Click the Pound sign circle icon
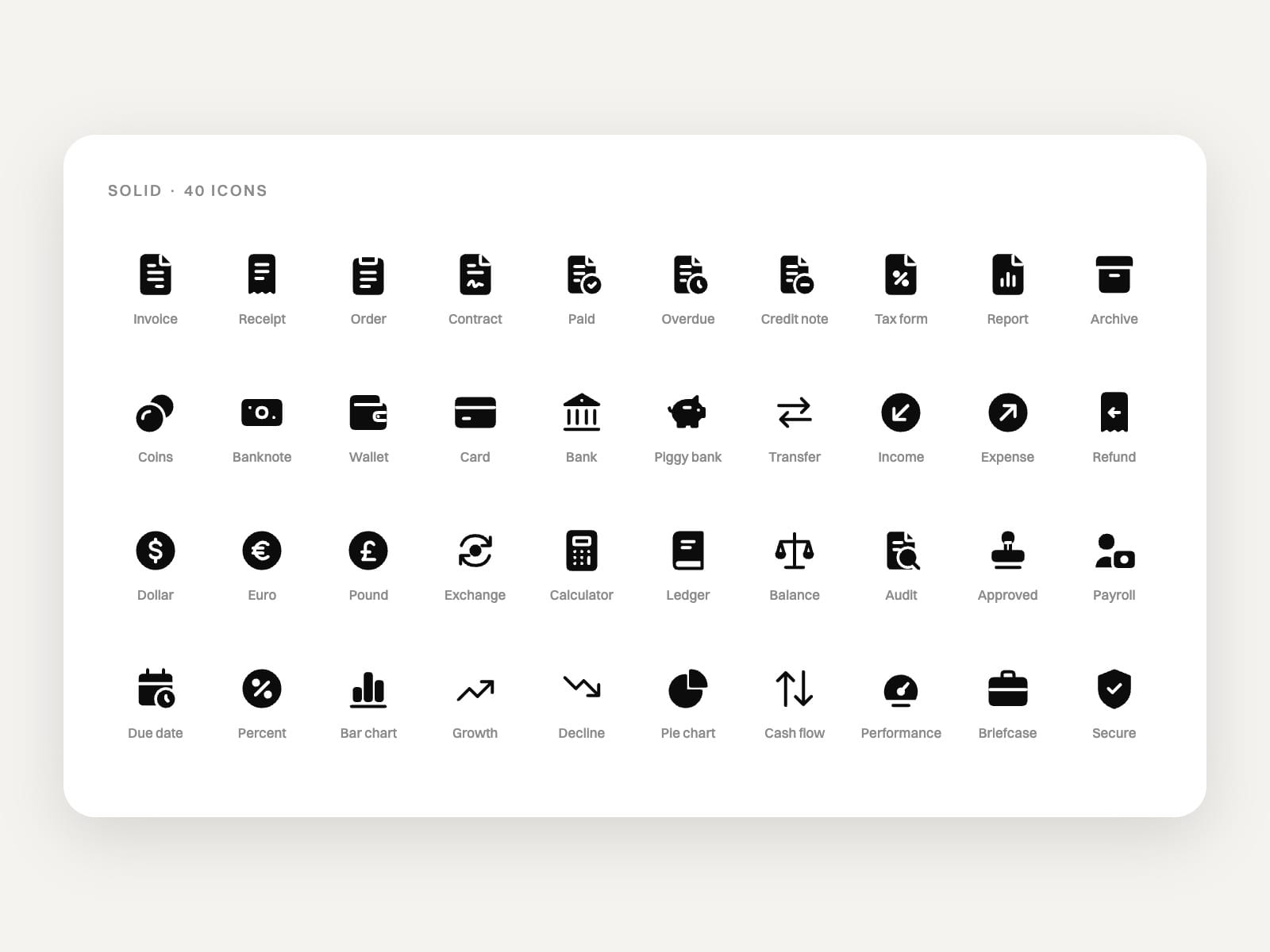Image resolution: width=1270 pixels, height=952 pixels. pyautogui.click(x=368, y=551)
